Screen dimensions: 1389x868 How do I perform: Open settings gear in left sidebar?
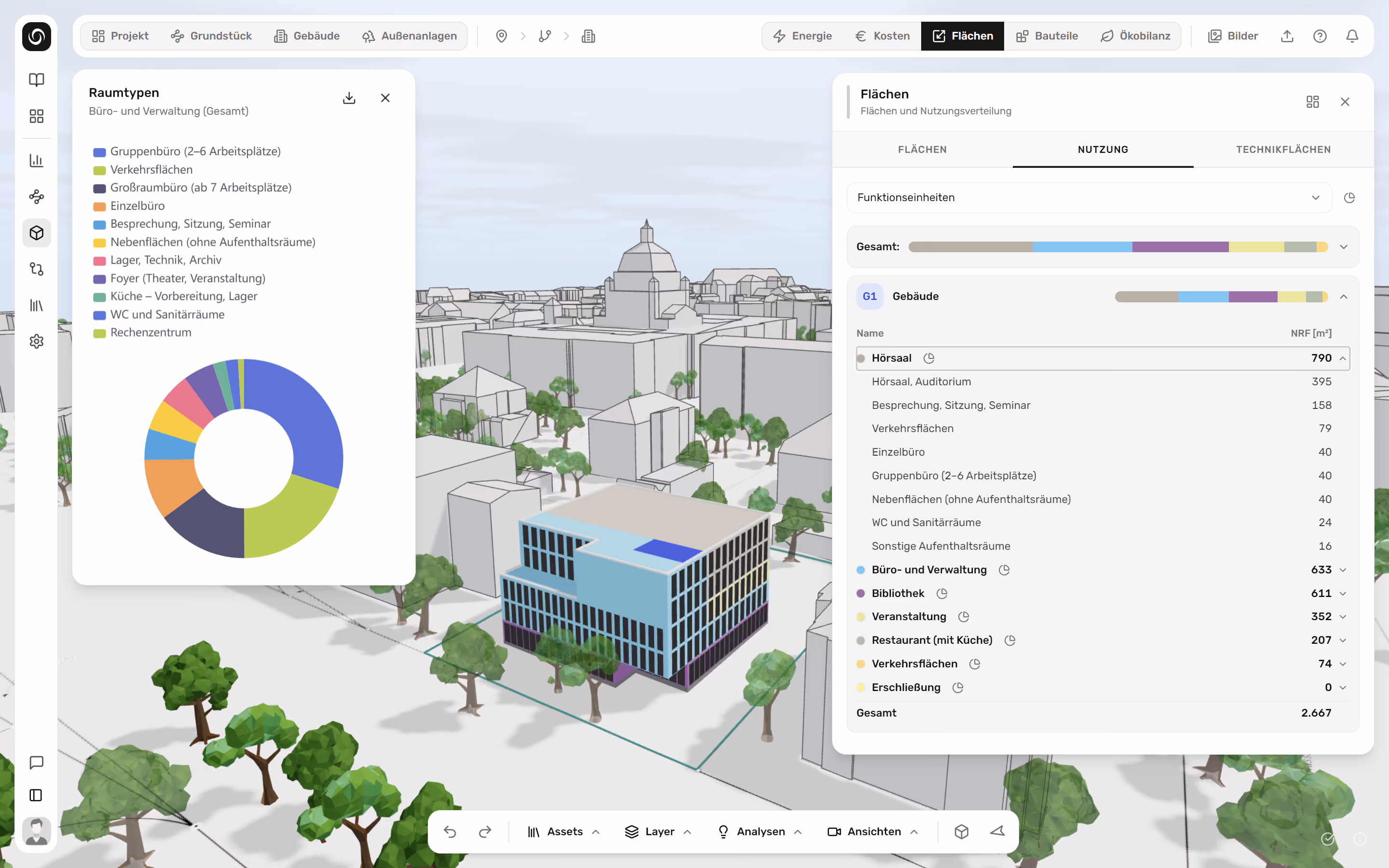(x=36, y=341)
